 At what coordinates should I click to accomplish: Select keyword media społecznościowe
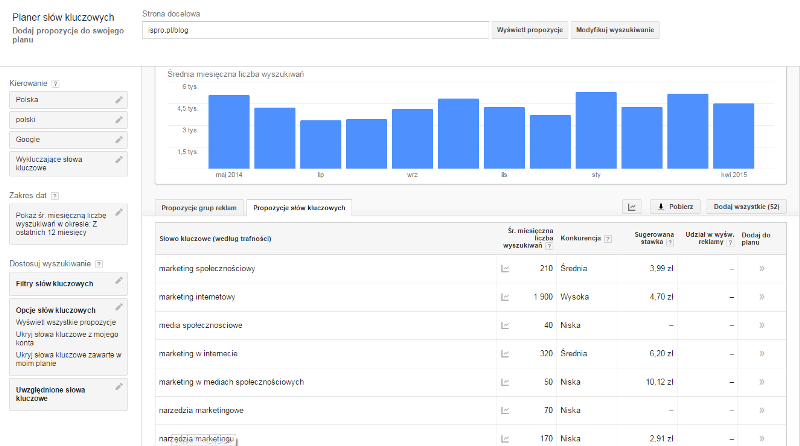(x=201, y=325)
